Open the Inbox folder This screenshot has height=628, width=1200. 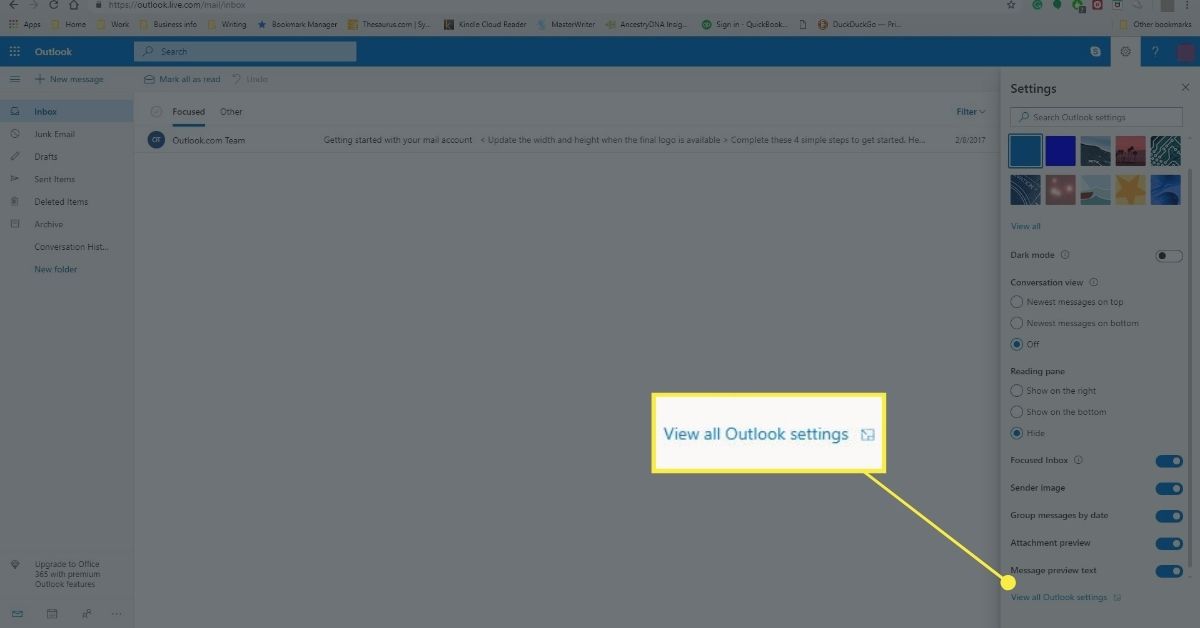67,111
